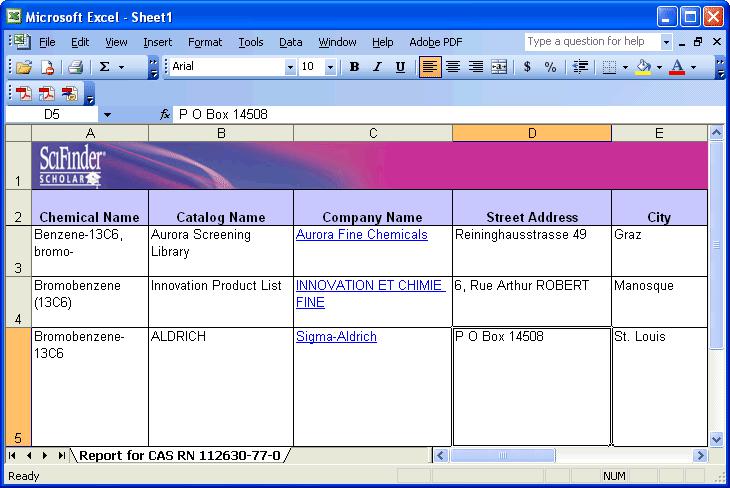Select the Report for CAS RN 112630-77-0 tab
This screenshot has width=730, height=488.
(180, 455)
